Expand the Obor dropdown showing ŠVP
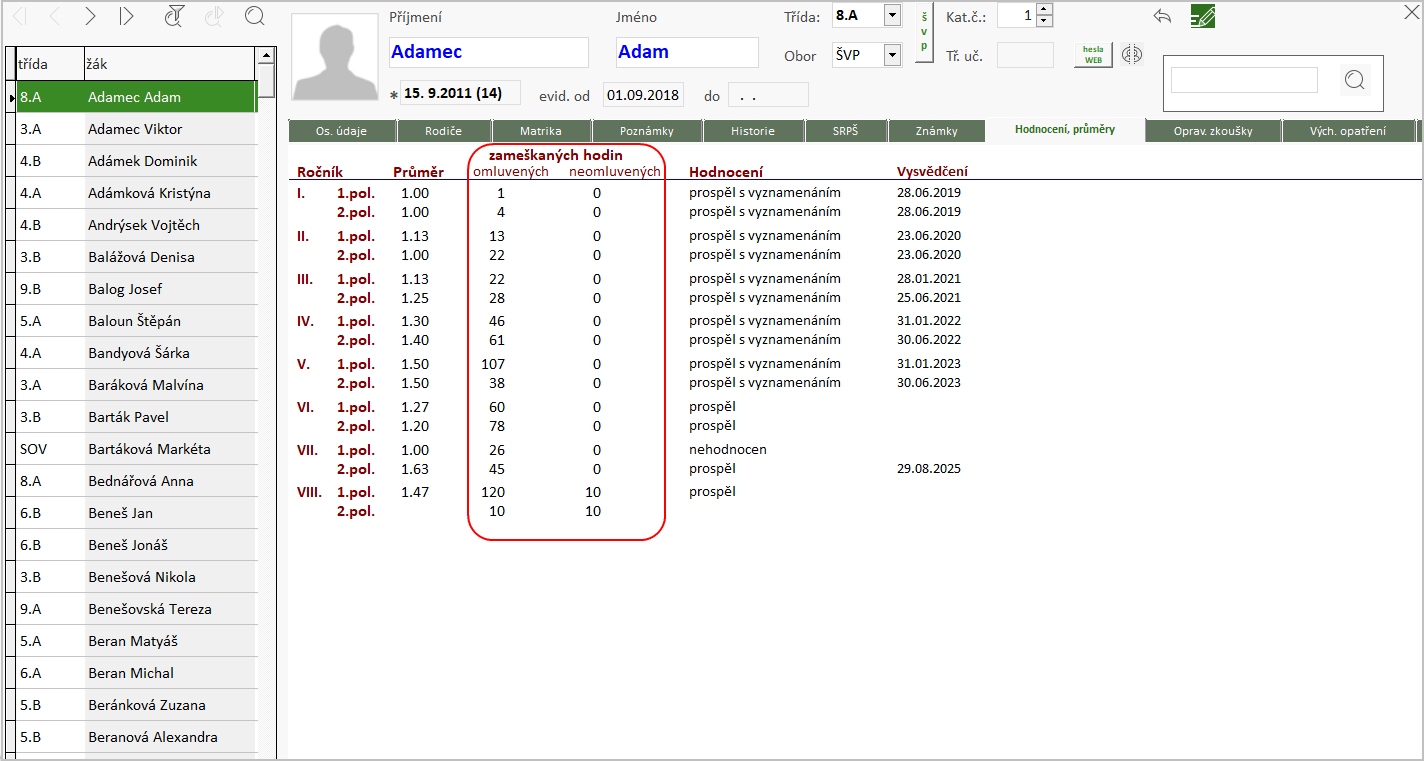This screenshot has width=1424, height=761. 892,56
